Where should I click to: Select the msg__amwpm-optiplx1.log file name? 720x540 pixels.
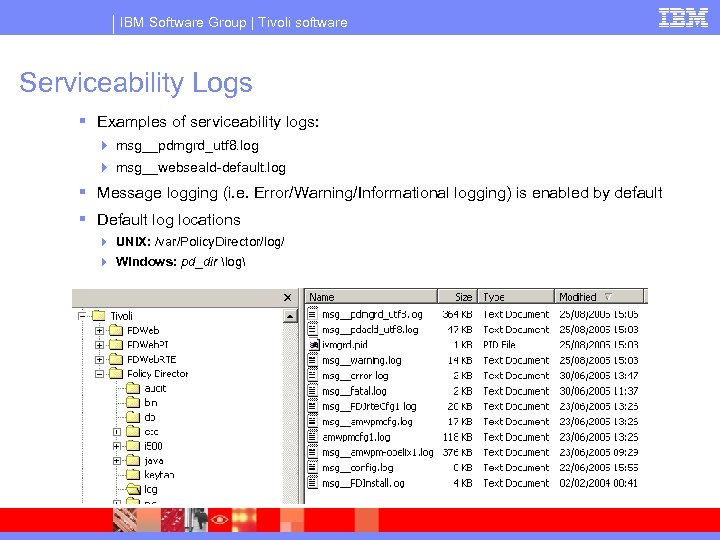point(377,452)
